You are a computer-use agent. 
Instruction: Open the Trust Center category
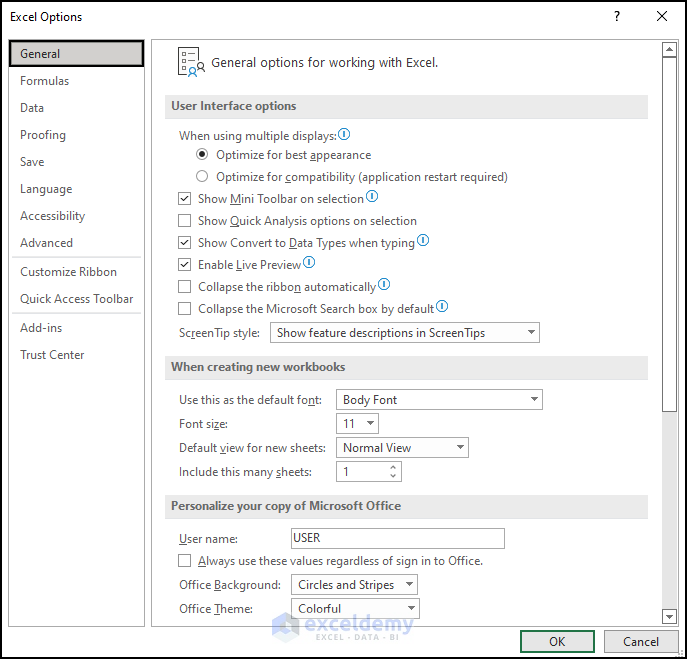pyautogui.click(x=52, y=355)
